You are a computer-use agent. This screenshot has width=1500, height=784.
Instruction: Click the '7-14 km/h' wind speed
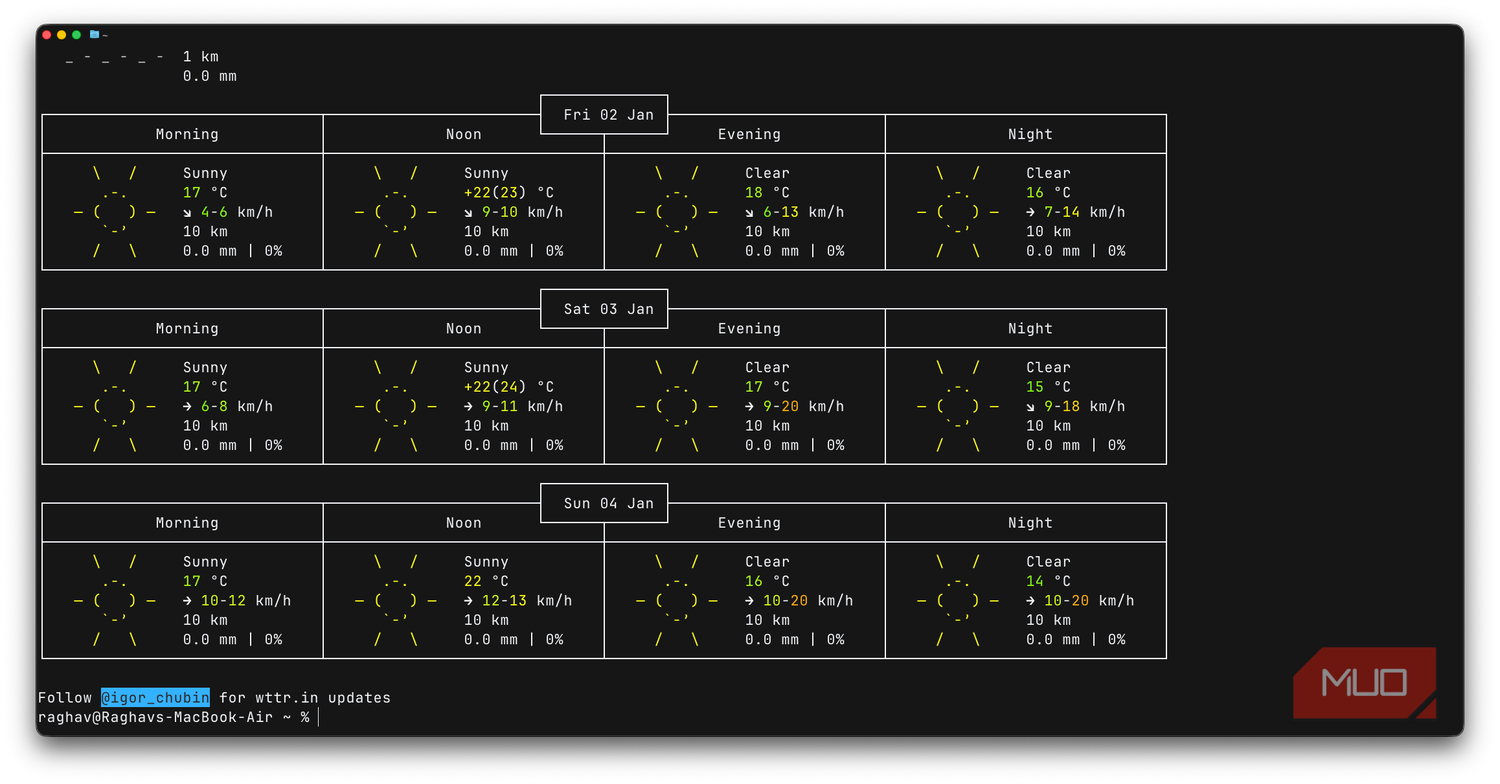(1085, 212)
